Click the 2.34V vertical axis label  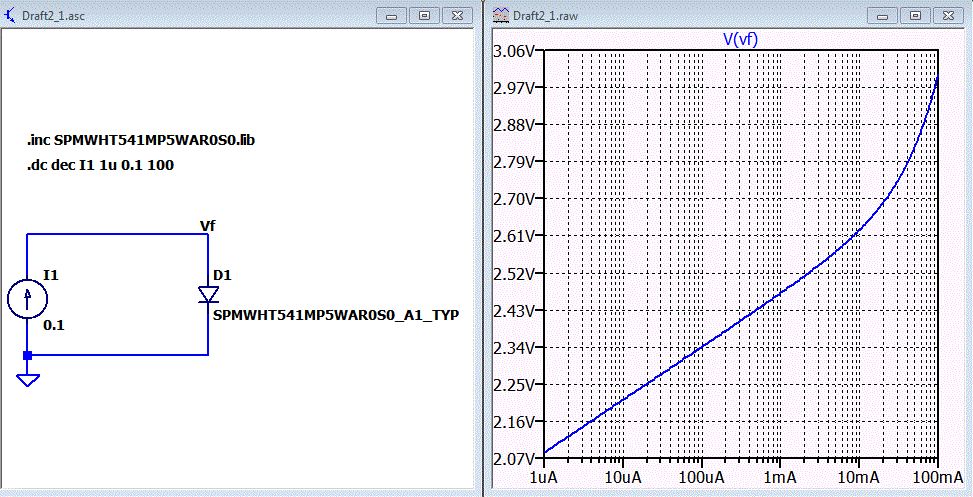click(514, 347)
